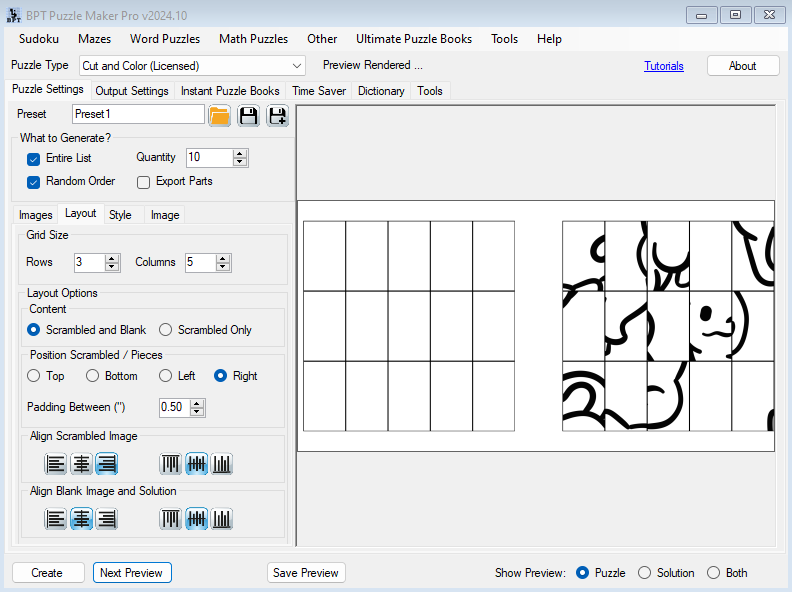Click the open preset folder icon
Screen dimensions: 792x592
[219, 115]
